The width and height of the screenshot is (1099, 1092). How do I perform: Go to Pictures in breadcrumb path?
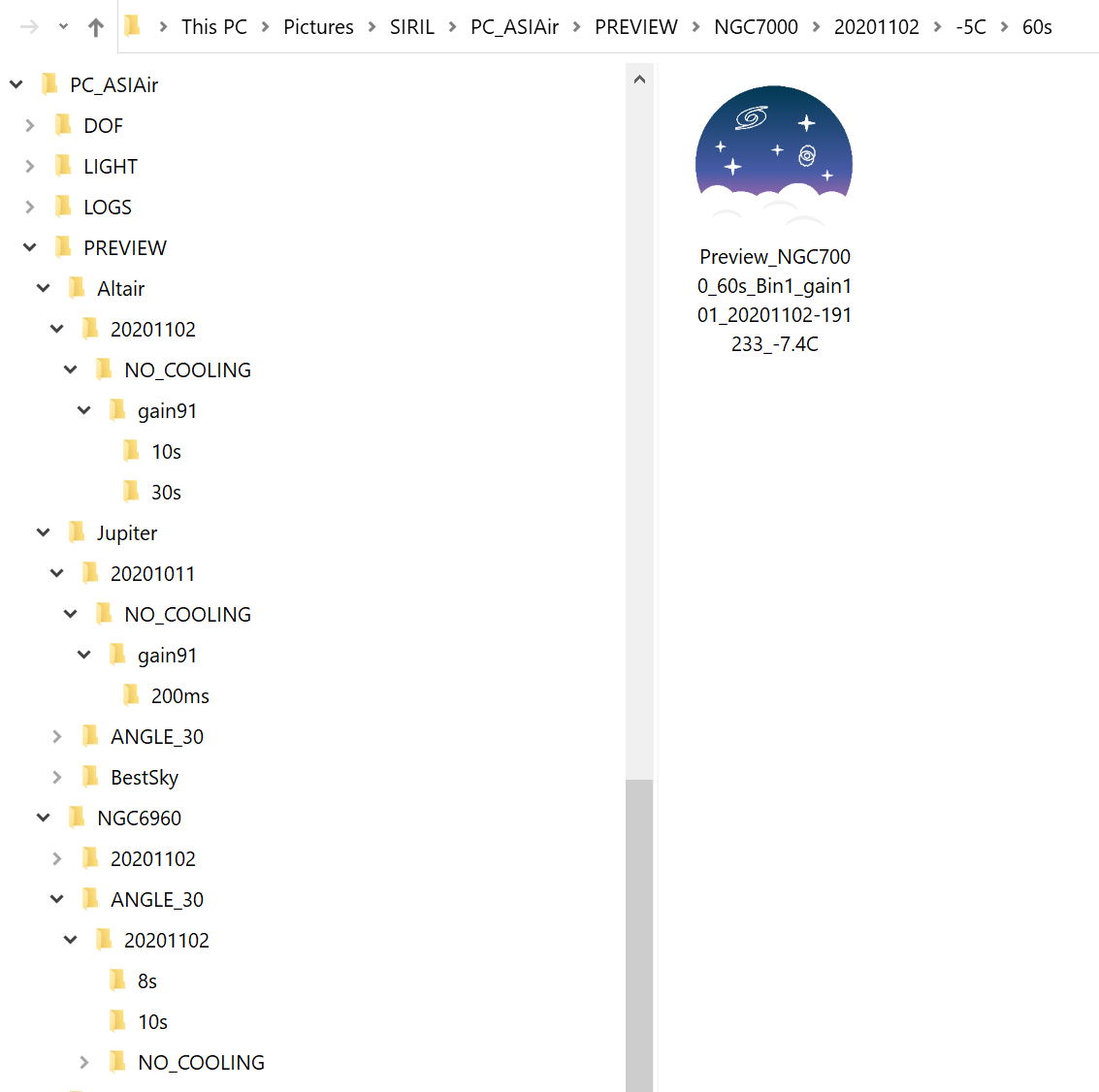(x=318, y=26)
